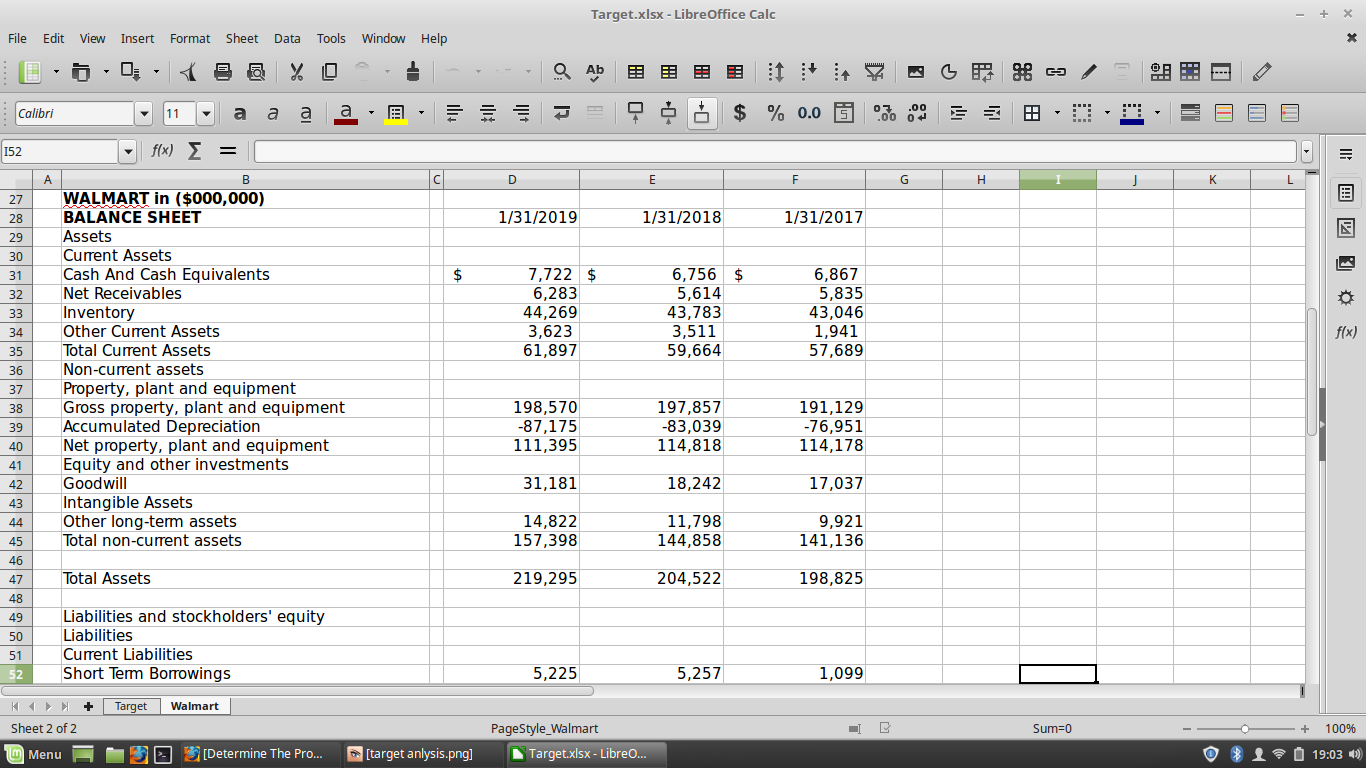Click the Sum=0 status bar field
The width and height of the screenshot is (1366, 768).
(x=1052, y=728)
